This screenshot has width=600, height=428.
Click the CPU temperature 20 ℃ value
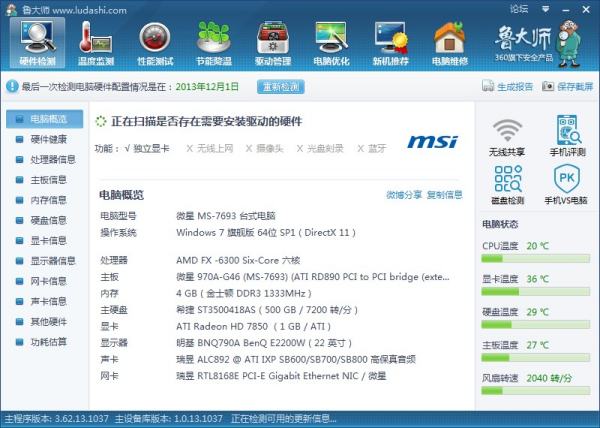pos(537,246)
